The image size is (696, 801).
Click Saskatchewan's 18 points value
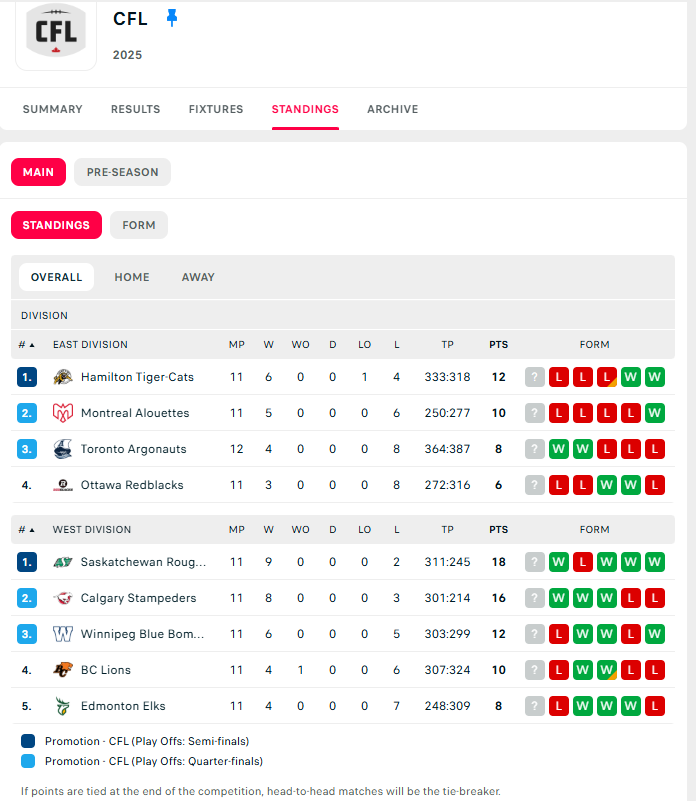(498, 562)
